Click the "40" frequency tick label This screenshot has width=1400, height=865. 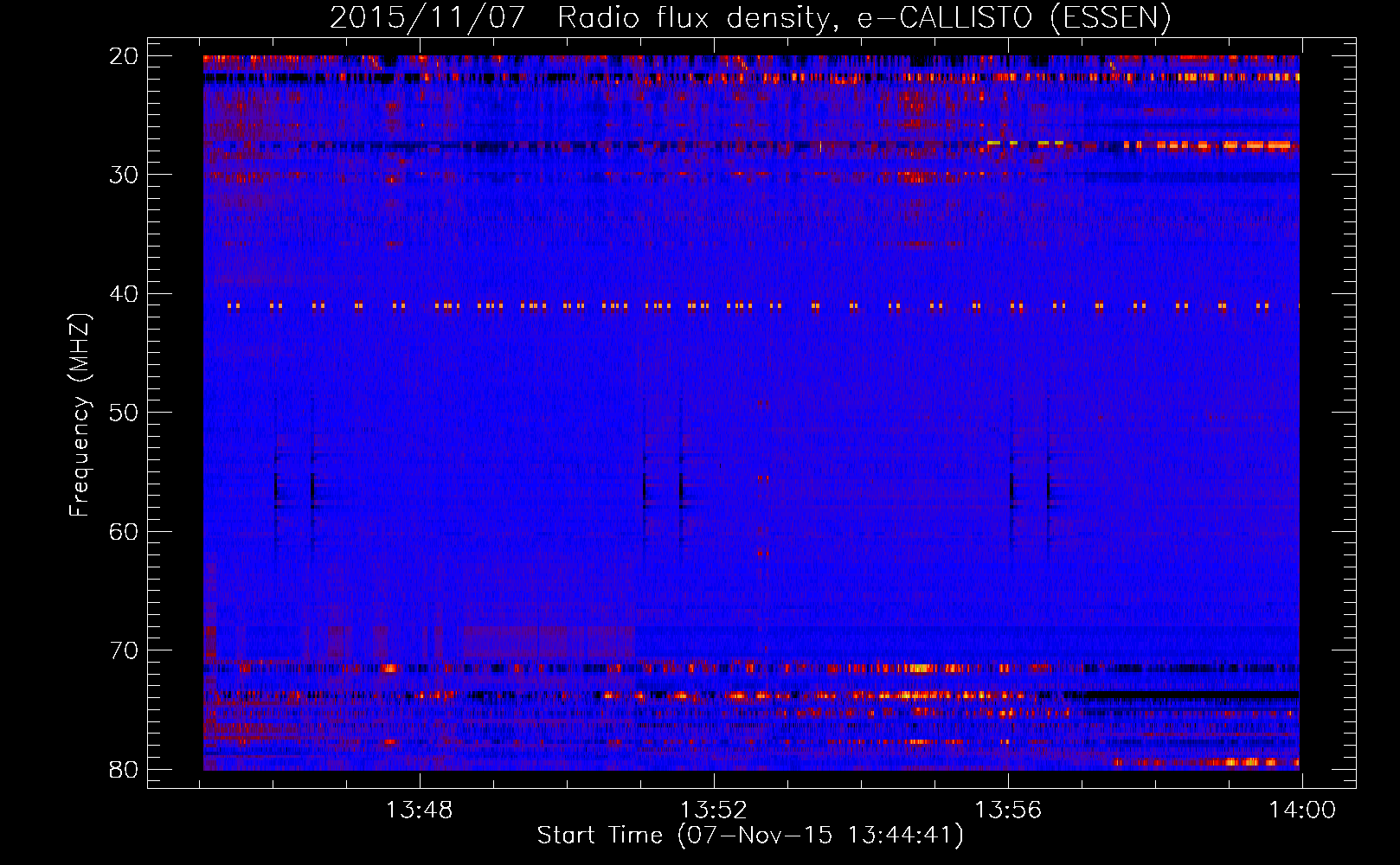coord(125,294)
